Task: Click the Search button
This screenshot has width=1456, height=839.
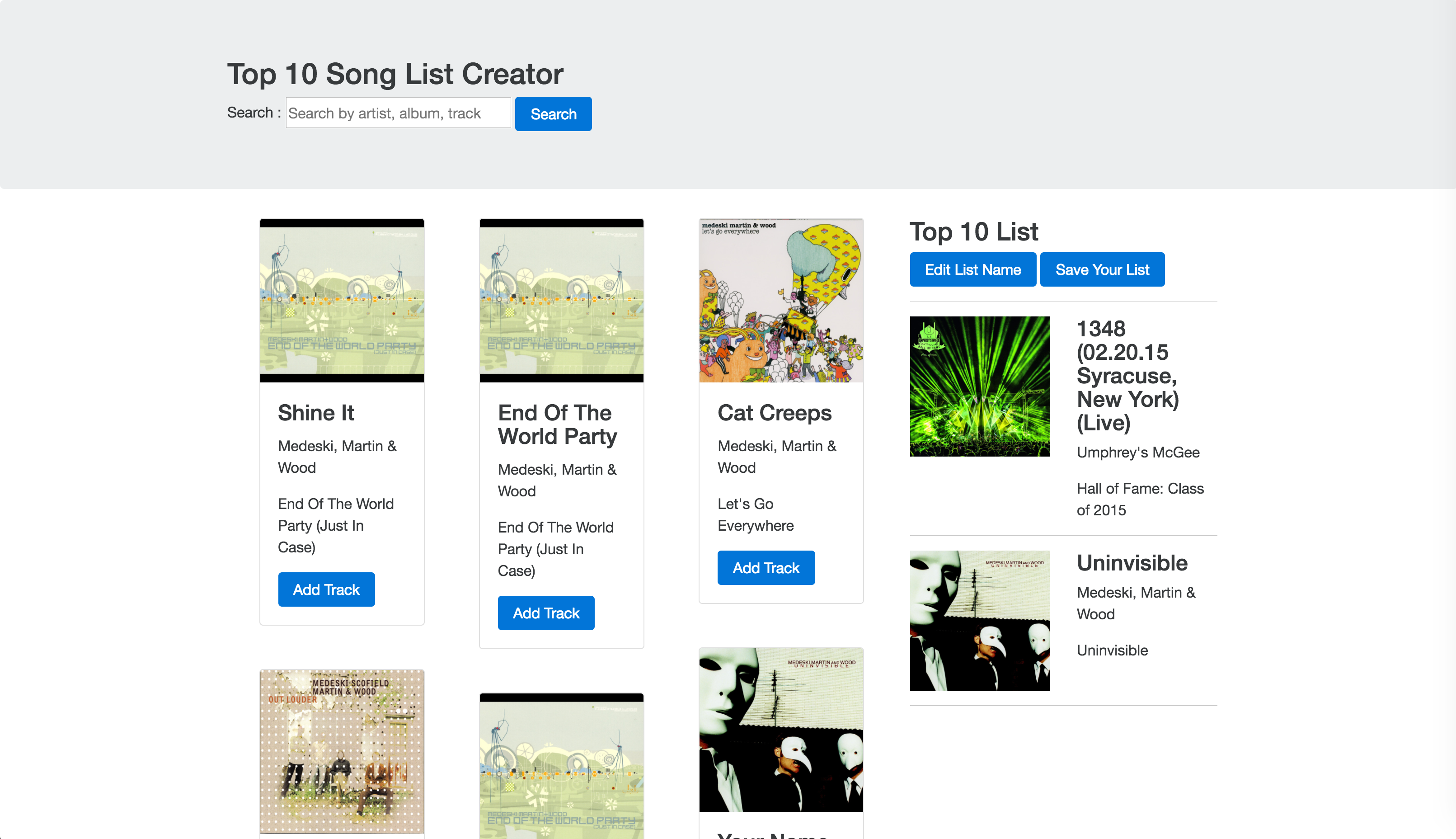Action: [552, 113]
